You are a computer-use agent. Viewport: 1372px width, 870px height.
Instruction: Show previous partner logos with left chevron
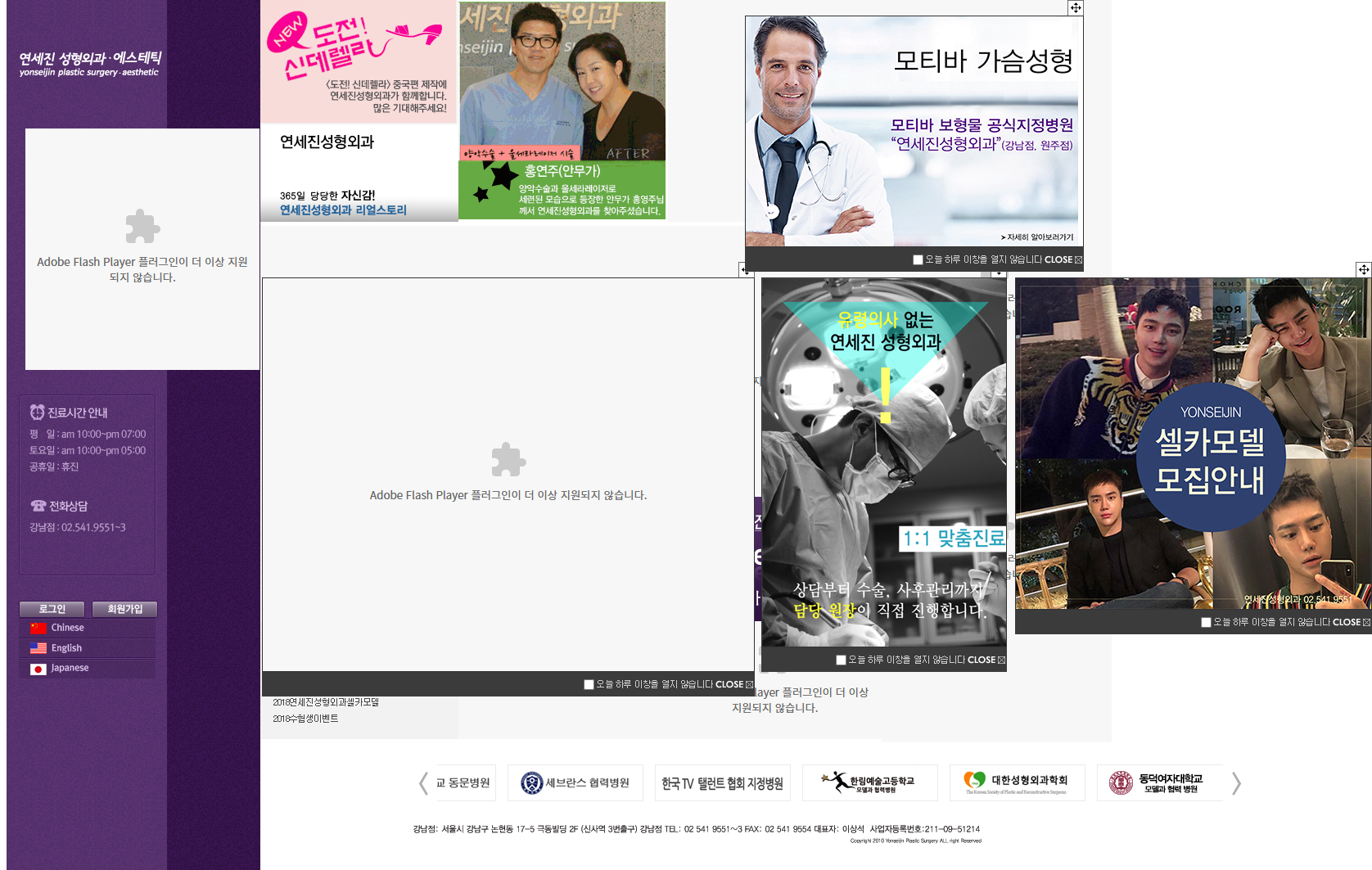[423, 783]
